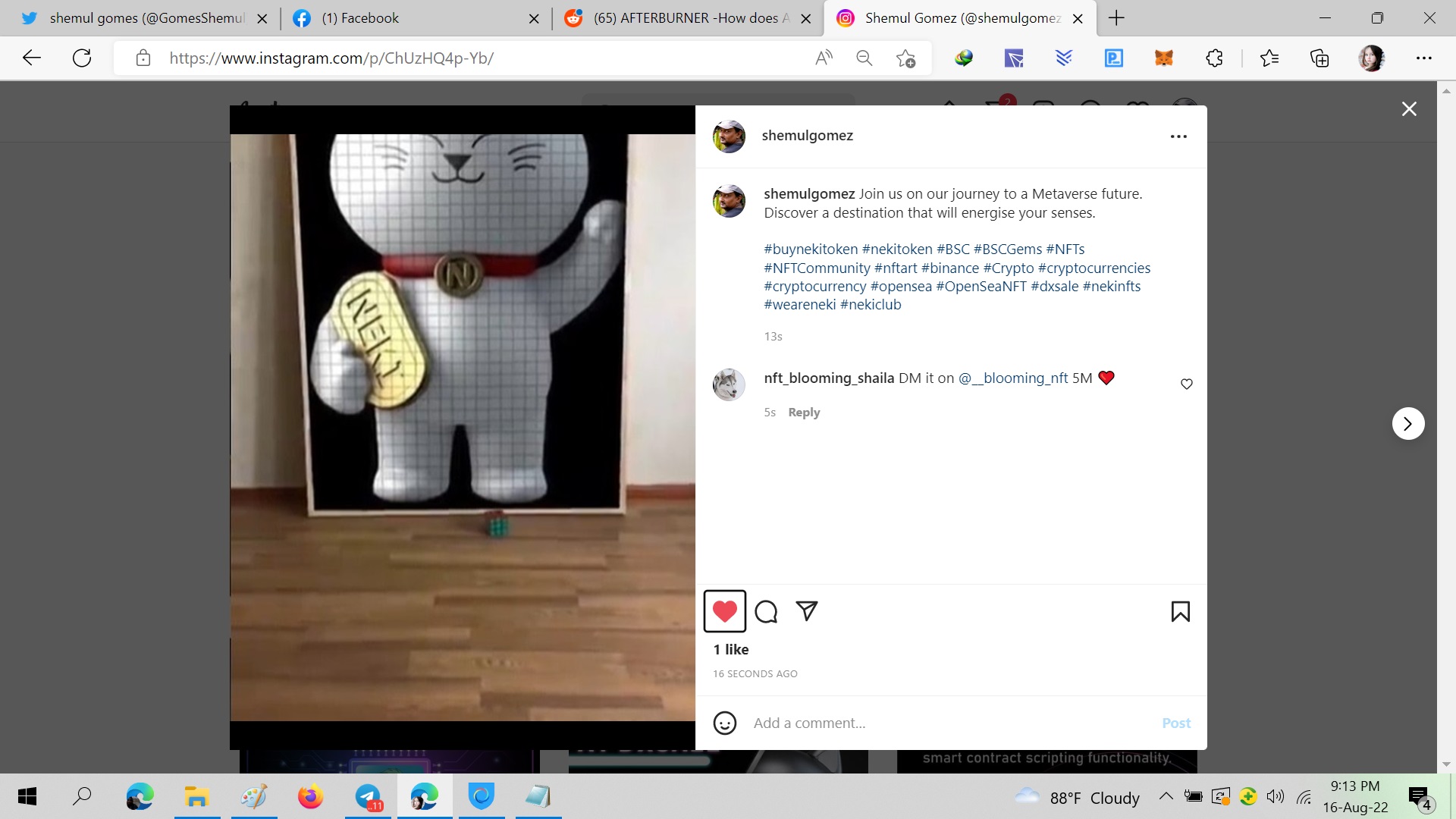This screenshot has width=1456, height=819.
Task: Click the '16 SECONDS AGO' post timestamp
Action: [x=755, y=673]
